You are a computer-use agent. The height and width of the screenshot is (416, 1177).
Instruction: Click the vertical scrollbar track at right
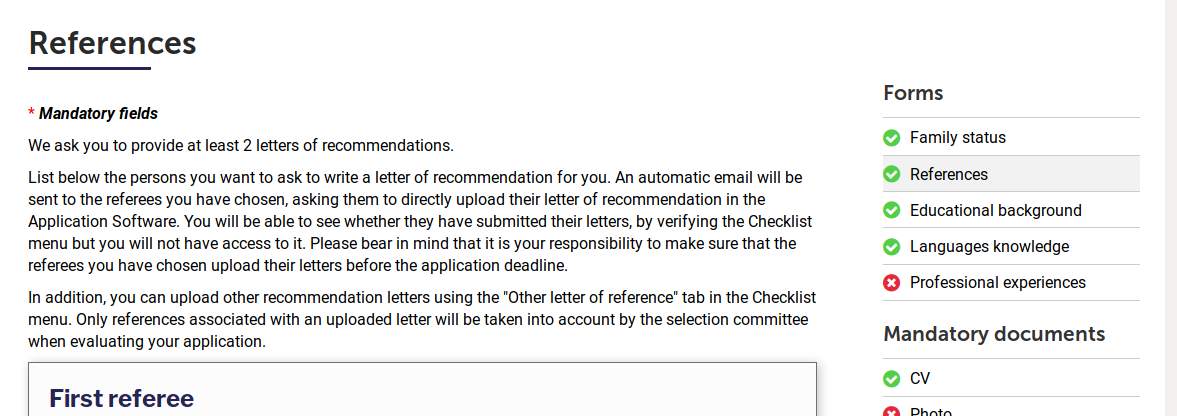(1170, 208)
